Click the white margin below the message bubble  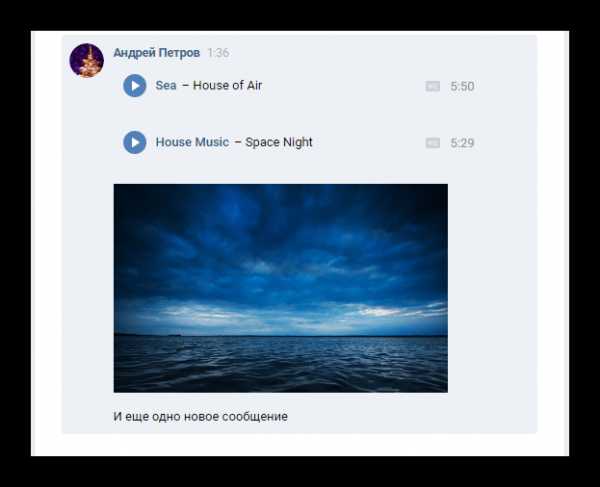(300, 445)
